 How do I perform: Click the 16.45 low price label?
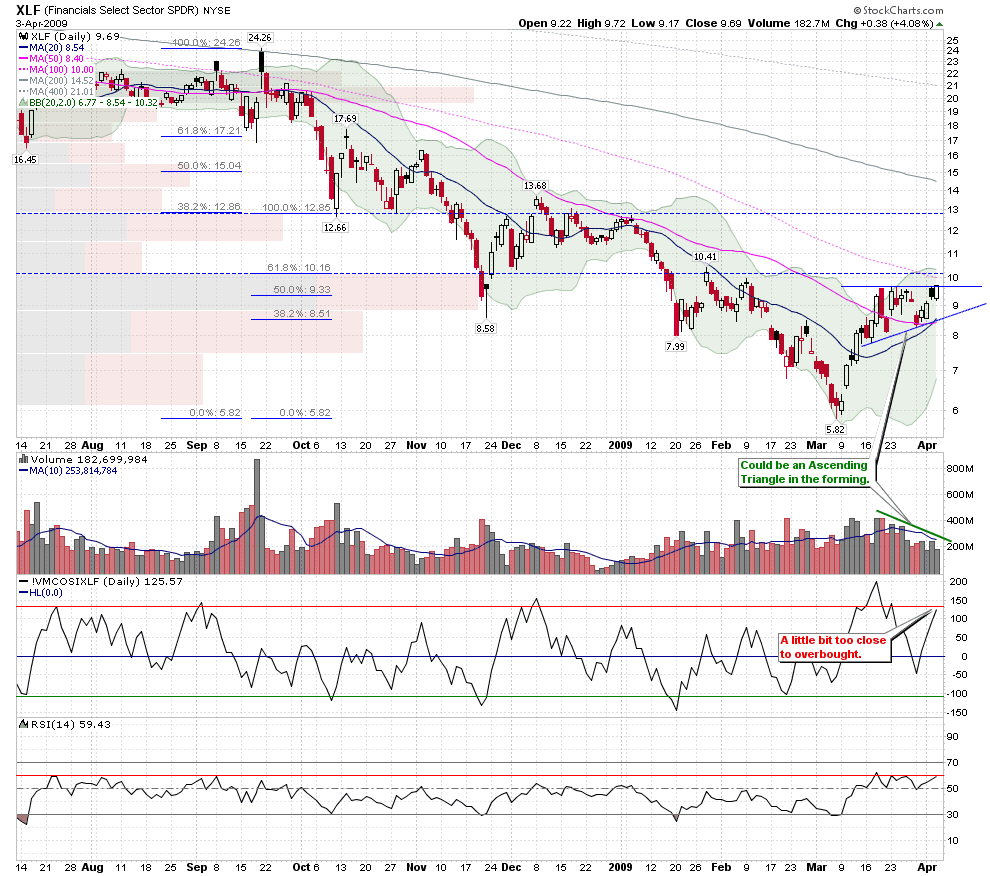coord(25,160)
